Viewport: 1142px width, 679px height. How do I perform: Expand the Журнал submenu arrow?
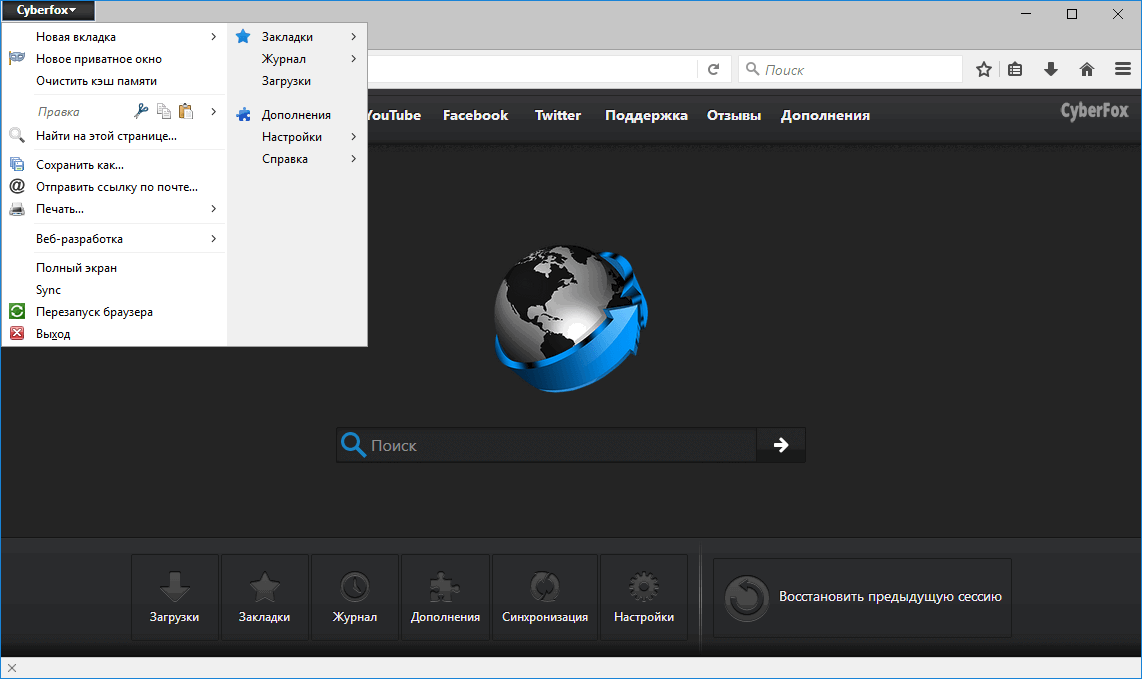click(353, 58)
